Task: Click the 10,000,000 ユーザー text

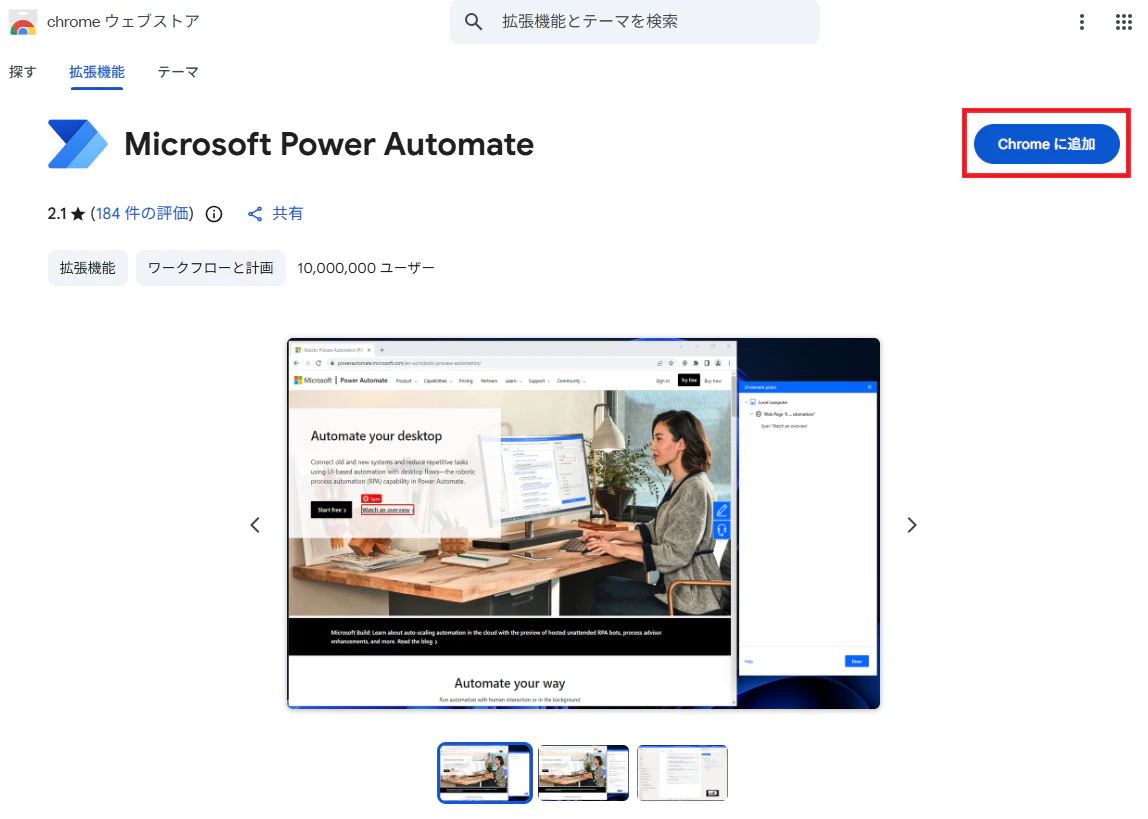Action: pos(366,268)
